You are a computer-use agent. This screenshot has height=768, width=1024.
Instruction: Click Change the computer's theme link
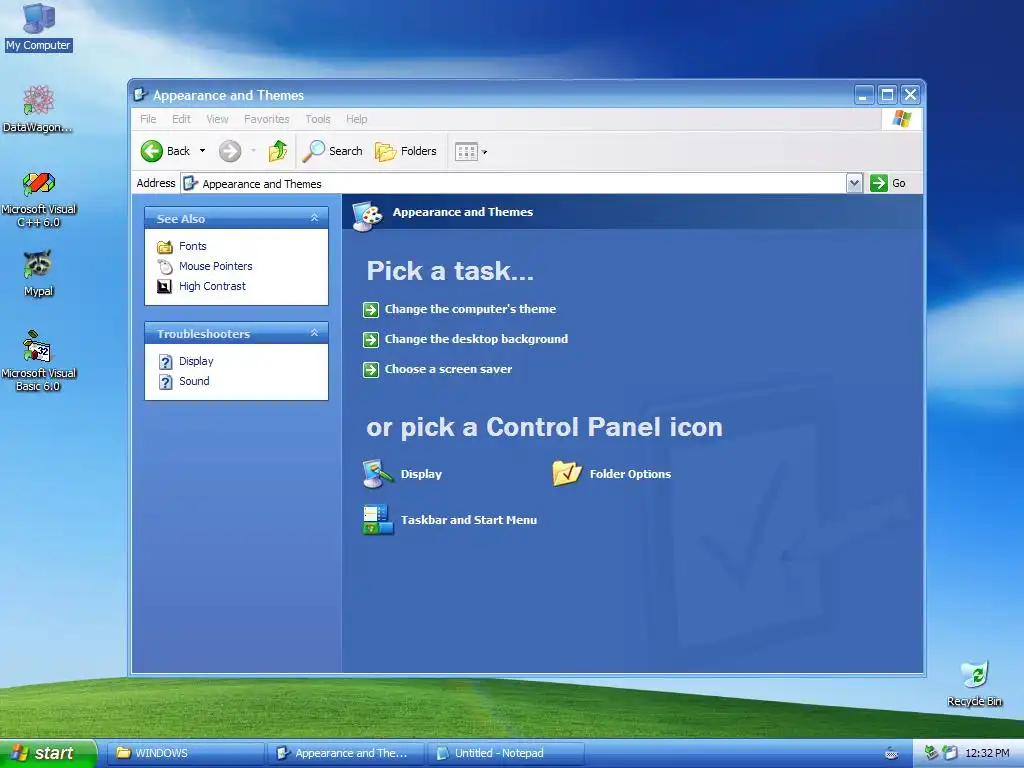pos(470,309)
